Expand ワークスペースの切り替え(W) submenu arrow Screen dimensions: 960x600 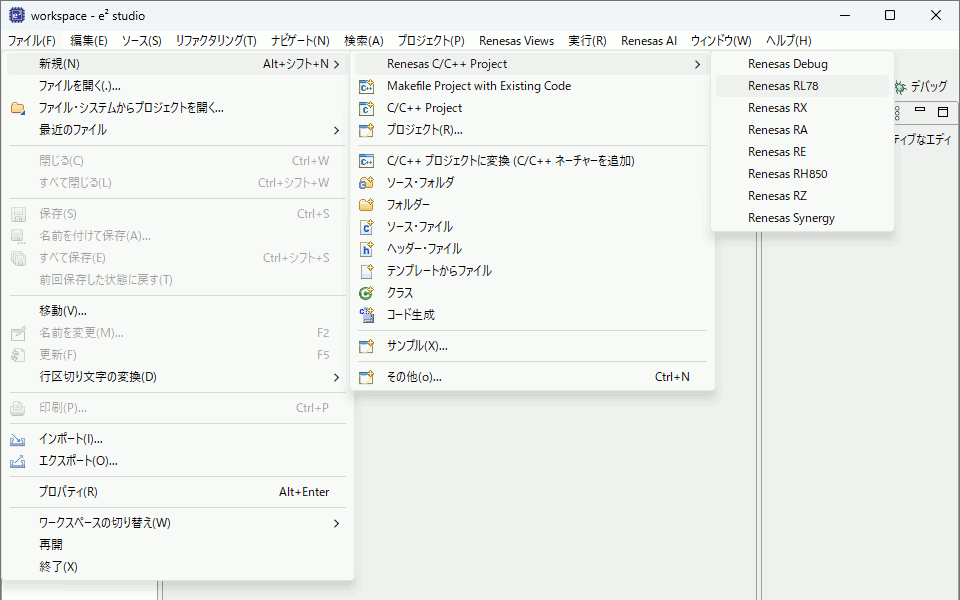point(336,523)
